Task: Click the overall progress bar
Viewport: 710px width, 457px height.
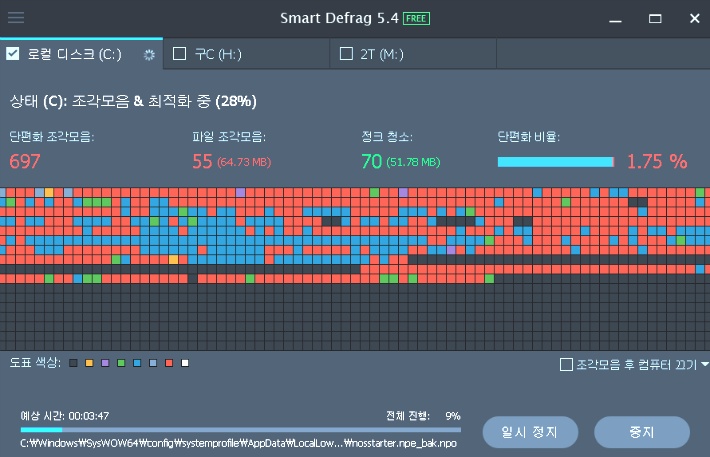Action: tap(240, 430)
